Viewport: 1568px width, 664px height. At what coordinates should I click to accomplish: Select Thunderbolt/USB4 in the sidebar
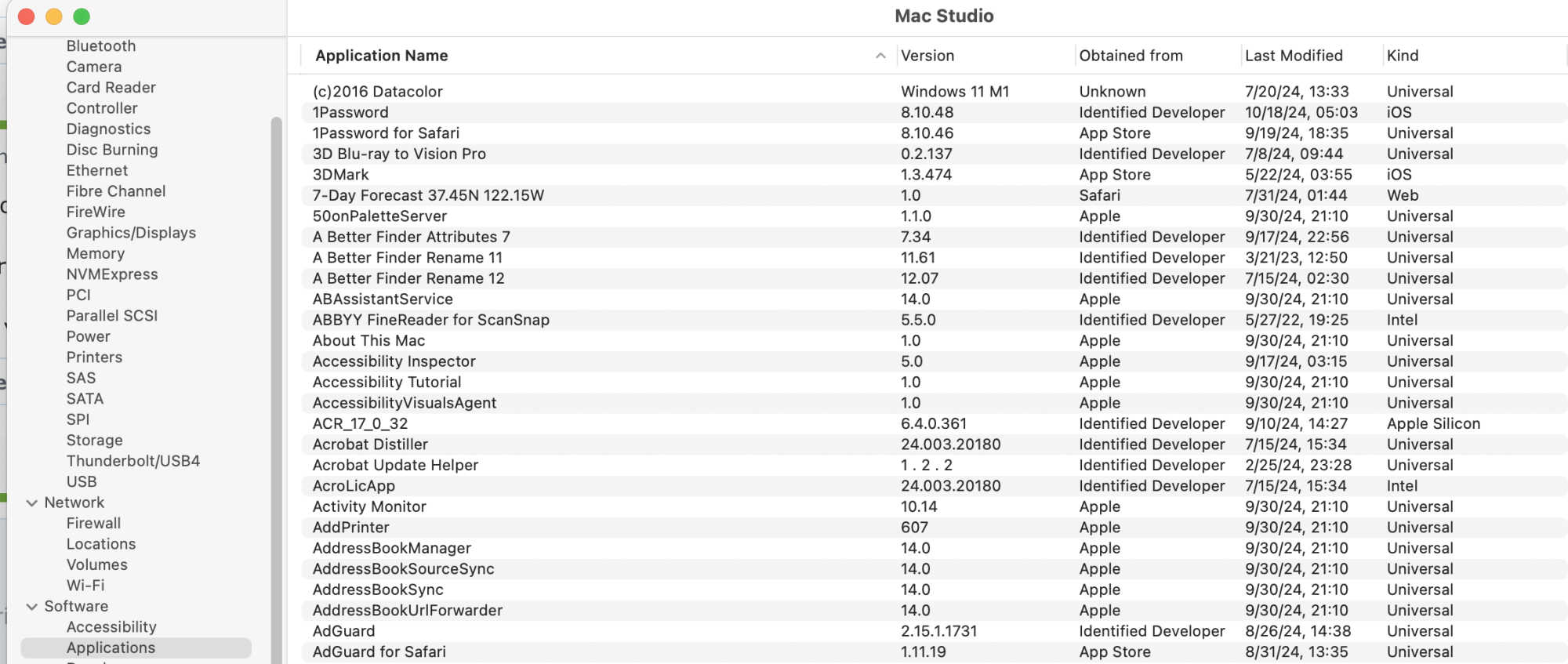(x=133, y=461)
